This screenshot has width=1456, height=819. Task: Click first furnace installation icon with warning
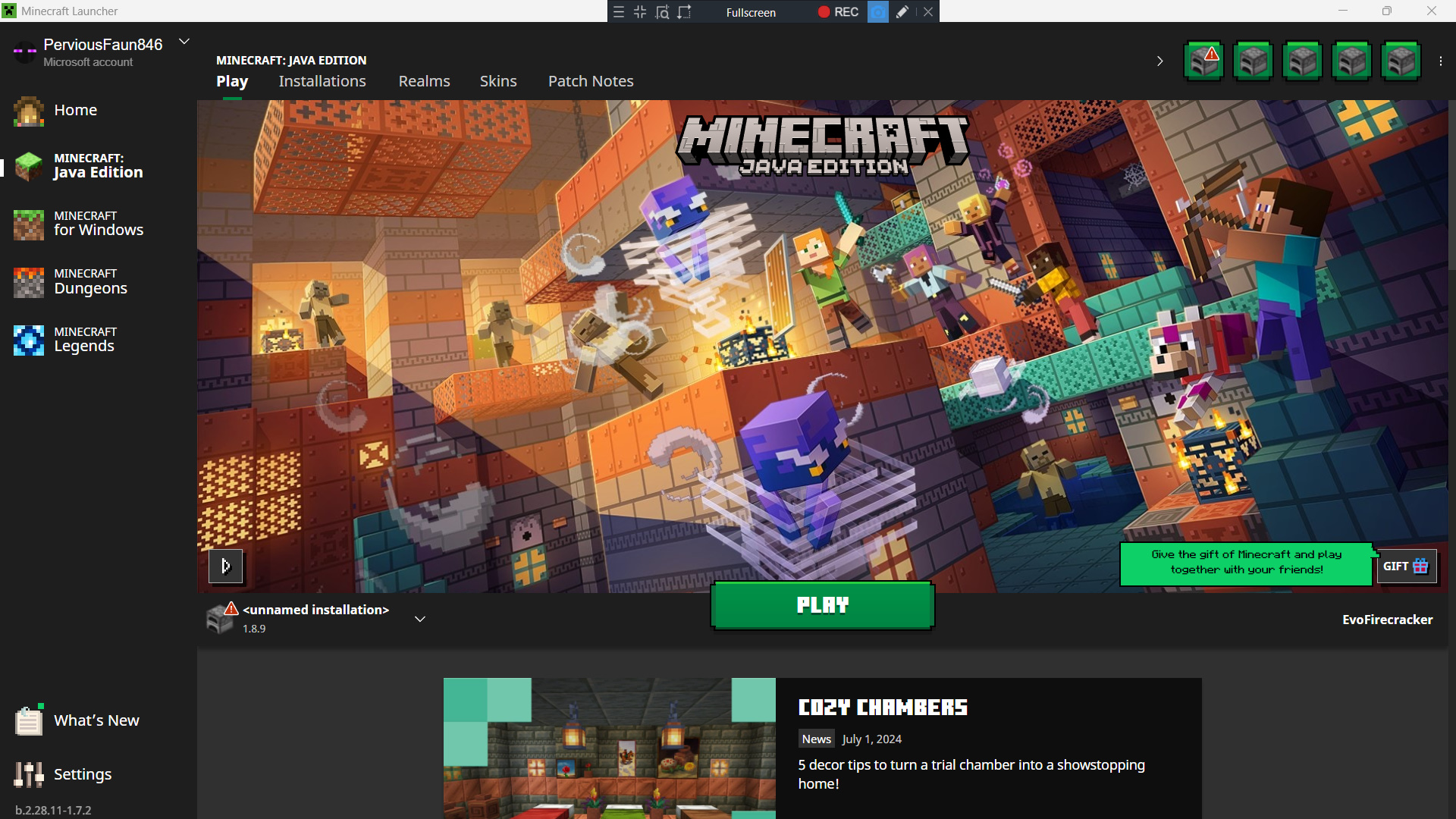pyautogui.click(x=1203, y=61)
